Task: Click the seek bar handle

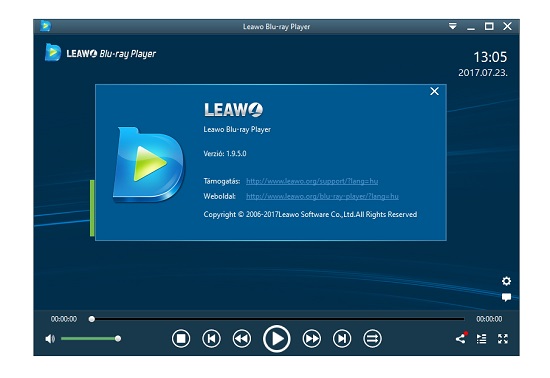Action: (x=92, y=319)
